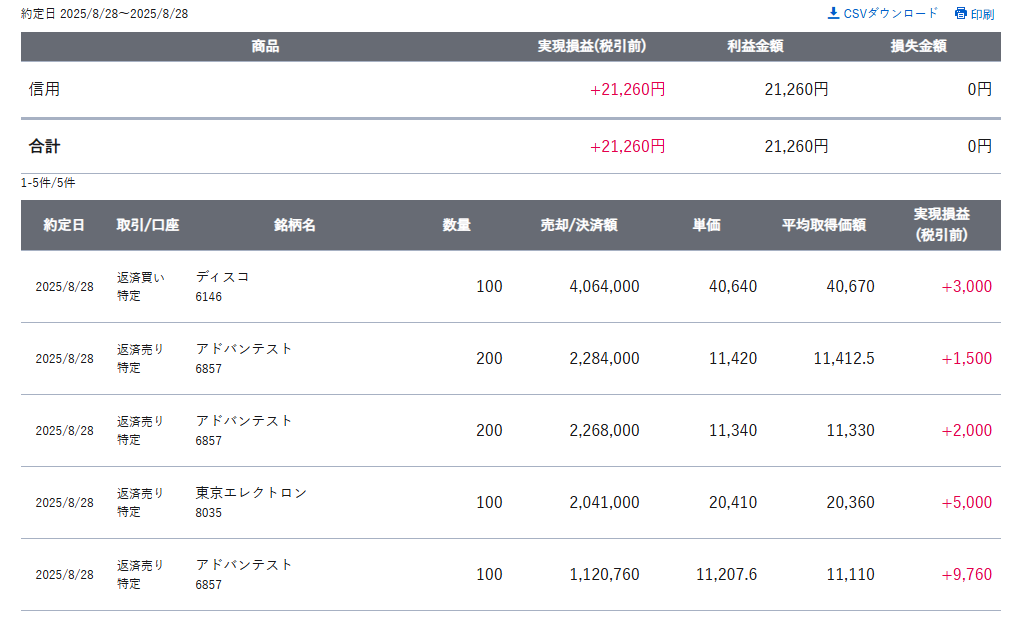Screen dimensions: 1016x620
Task: Select the +9,760 realized profit value
Action: 966,574
